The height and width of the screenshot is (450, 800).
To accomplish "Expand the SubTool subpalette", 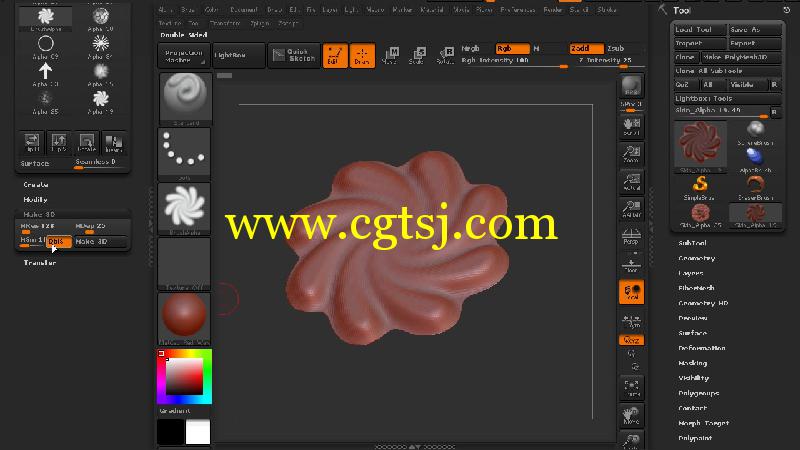I will (x=692, y=243).
